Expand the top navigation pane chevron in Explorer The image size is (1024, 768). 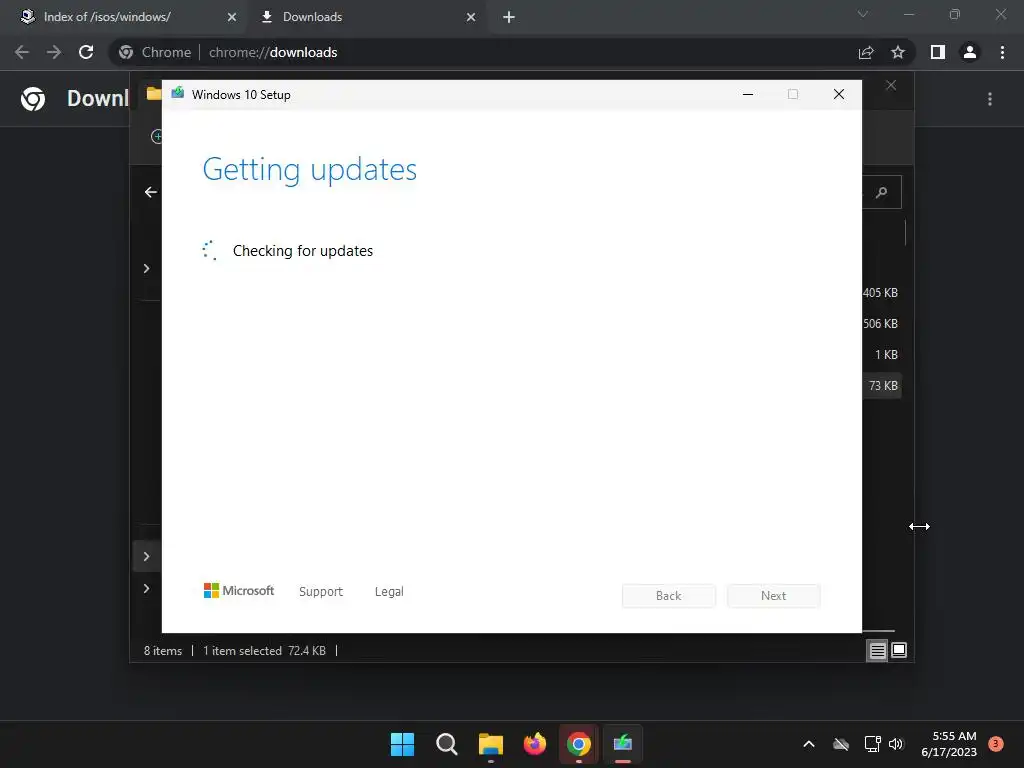(146, 269)
